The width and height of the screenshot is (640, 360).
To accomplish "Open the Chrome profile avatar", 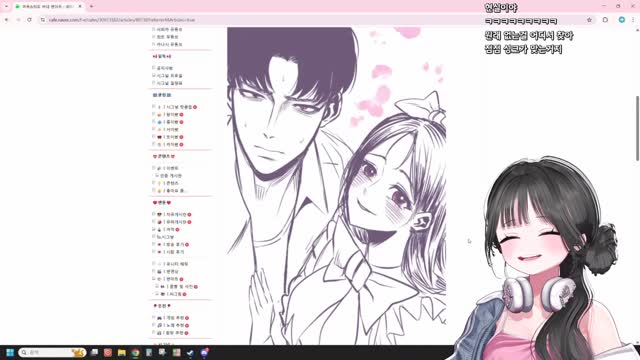I will [622, 20].
